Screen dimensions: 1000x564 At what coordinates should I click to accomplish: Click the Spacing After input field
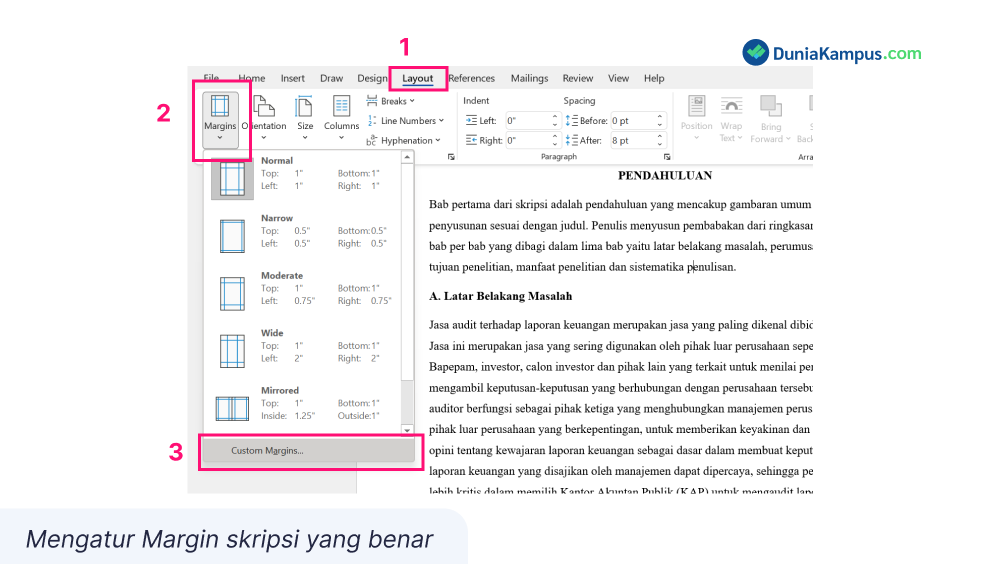[x=632, y=140]
